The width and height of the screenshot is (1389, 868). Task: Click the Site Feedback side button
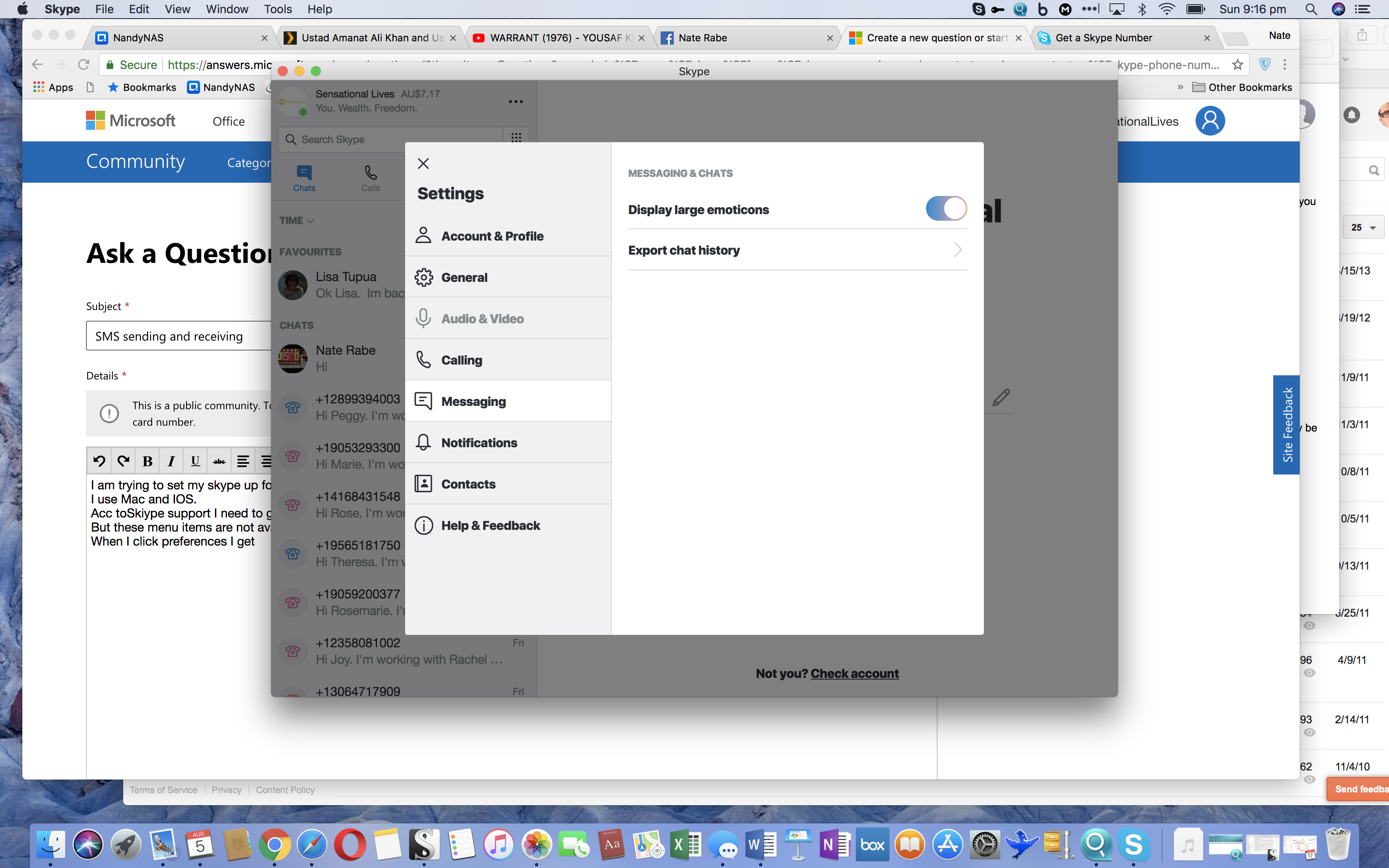coord(1286,425)
